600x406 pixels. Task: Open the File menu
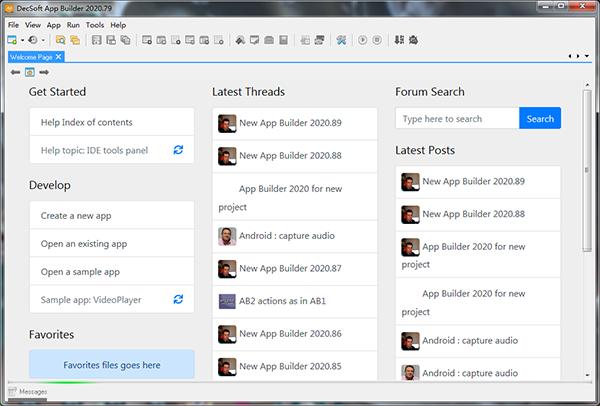coord(13,25)
